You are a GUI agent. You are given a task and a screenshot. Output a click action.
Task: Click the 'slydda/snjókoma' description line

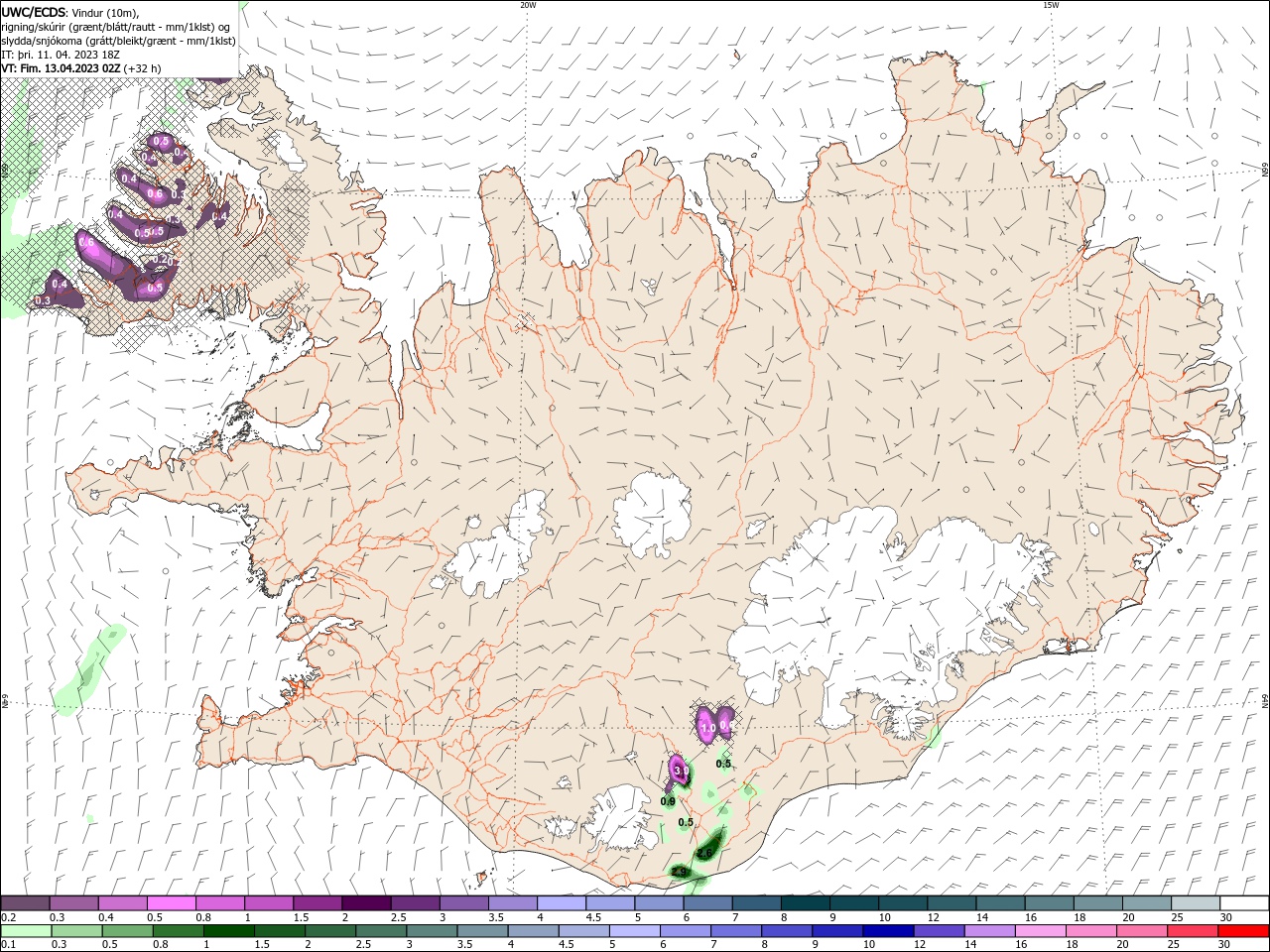tap(118, 41)
